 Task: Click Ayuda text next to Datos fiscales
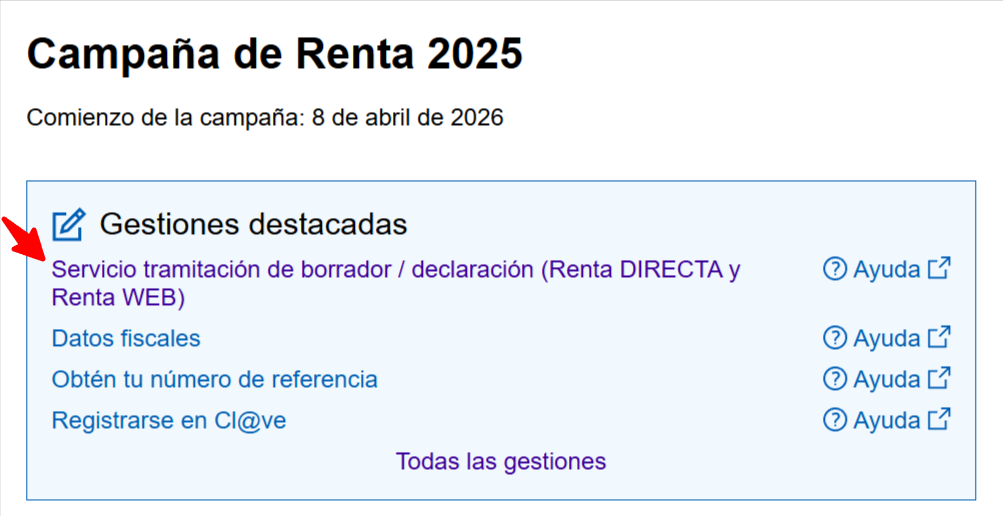pos(886,339)
